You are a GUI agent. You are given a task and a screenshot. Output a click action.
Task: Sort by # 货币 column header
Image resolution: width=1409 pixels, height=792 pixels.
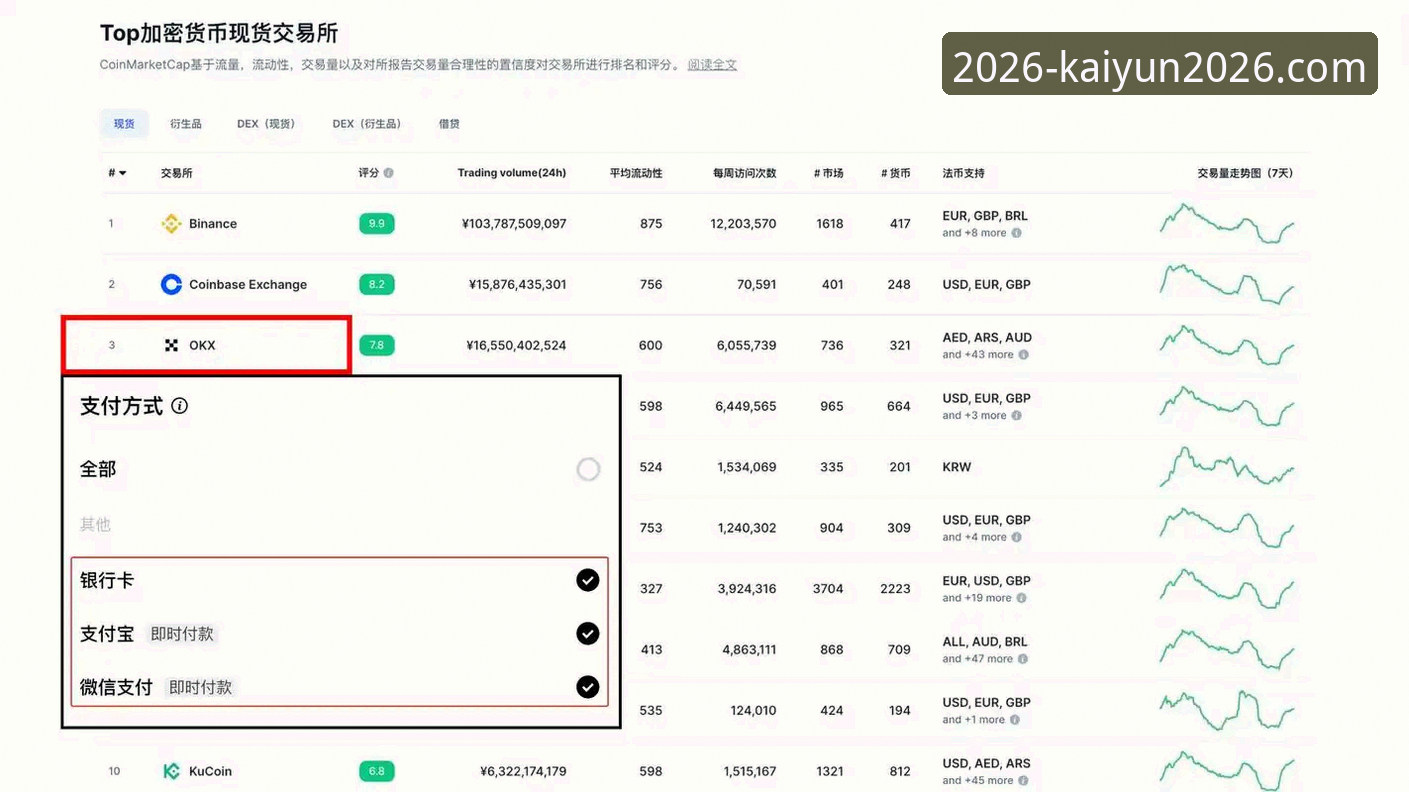896,173
